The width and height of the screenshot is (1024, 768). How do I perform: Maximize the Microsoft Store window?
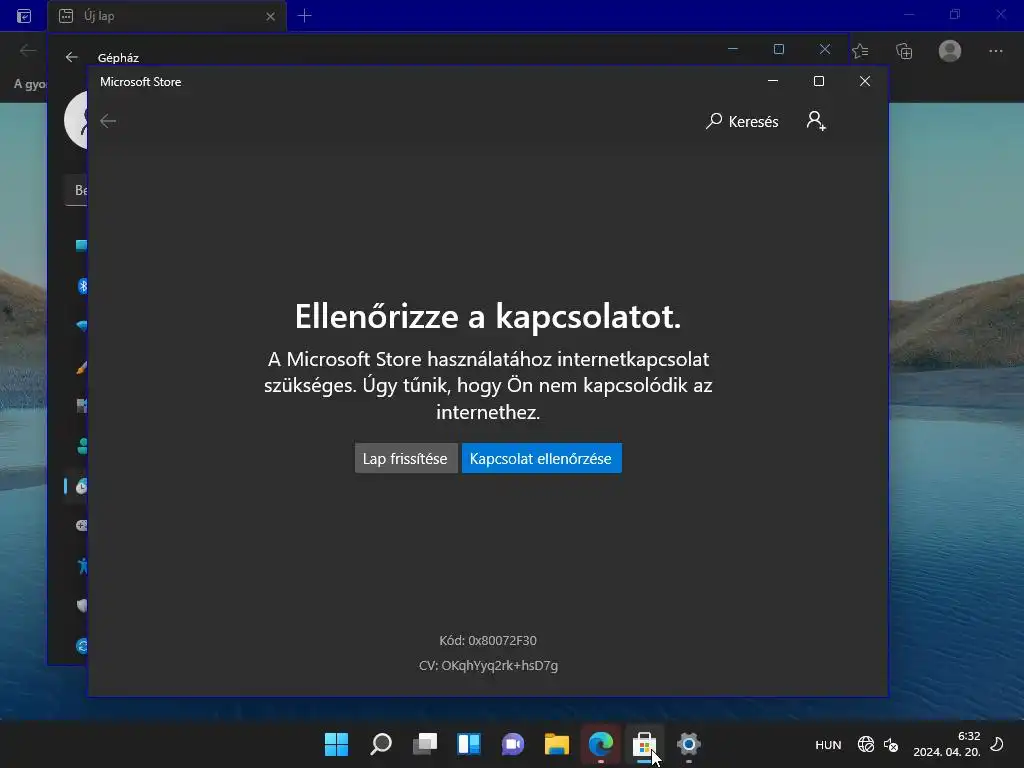coord(819,81)
